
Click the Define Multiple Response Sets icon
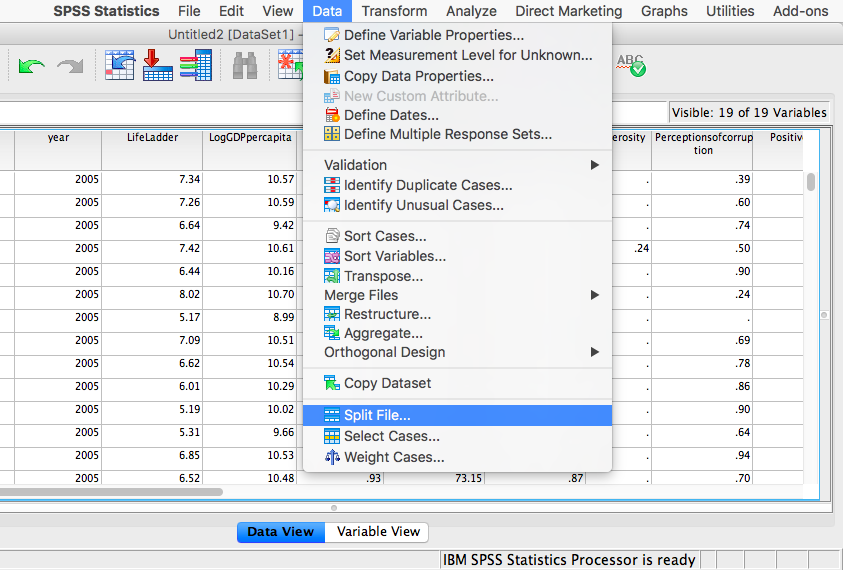pos(332,134)
